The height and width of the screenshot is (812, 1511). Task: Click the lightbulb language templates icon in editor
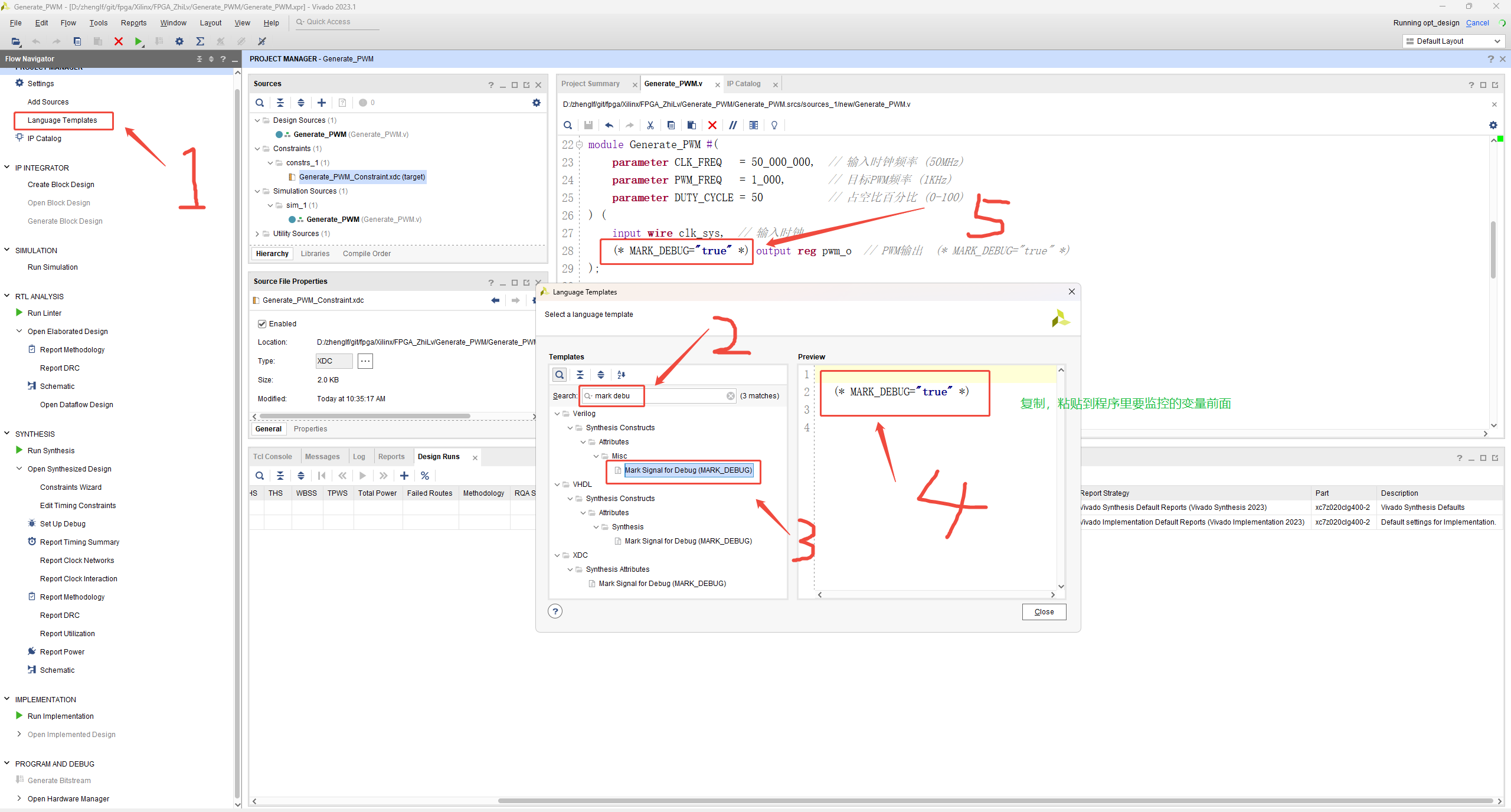774,125
